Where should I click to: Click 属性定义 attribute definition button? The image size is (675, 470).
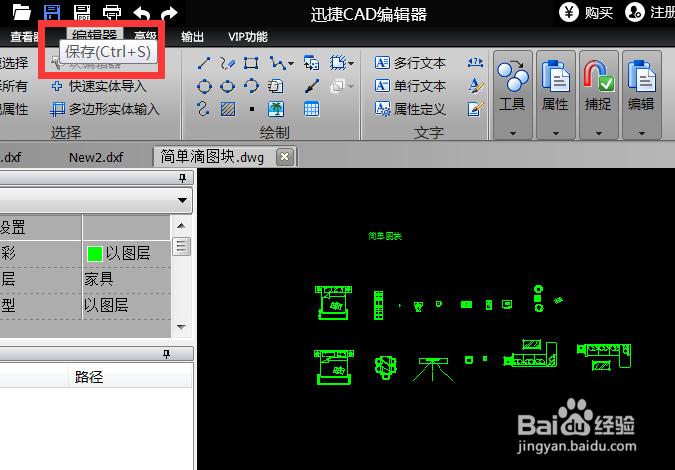(x=410, y=109)
